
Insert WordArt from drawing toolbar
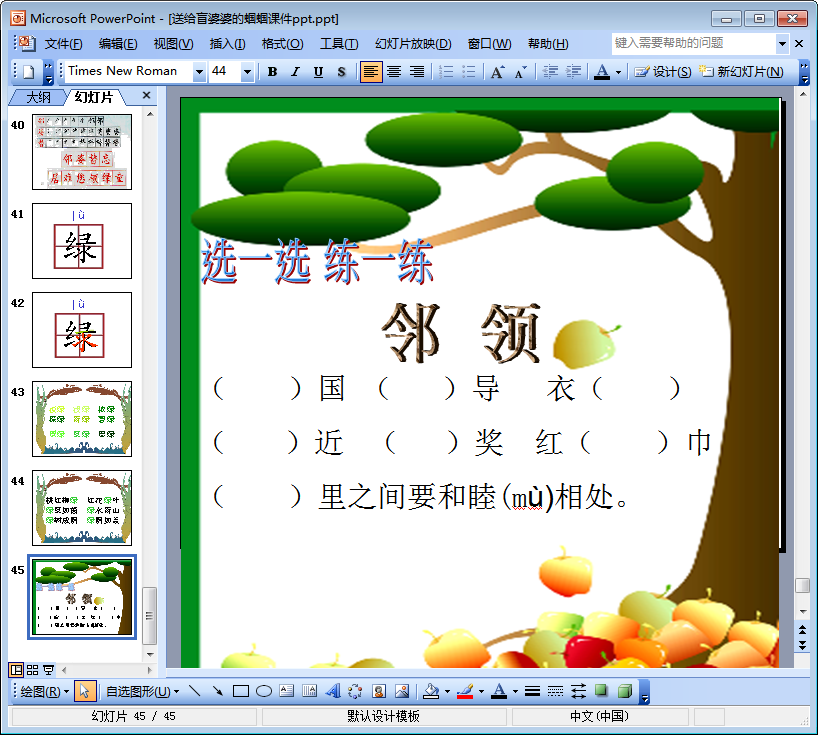[x=332, y=691]
